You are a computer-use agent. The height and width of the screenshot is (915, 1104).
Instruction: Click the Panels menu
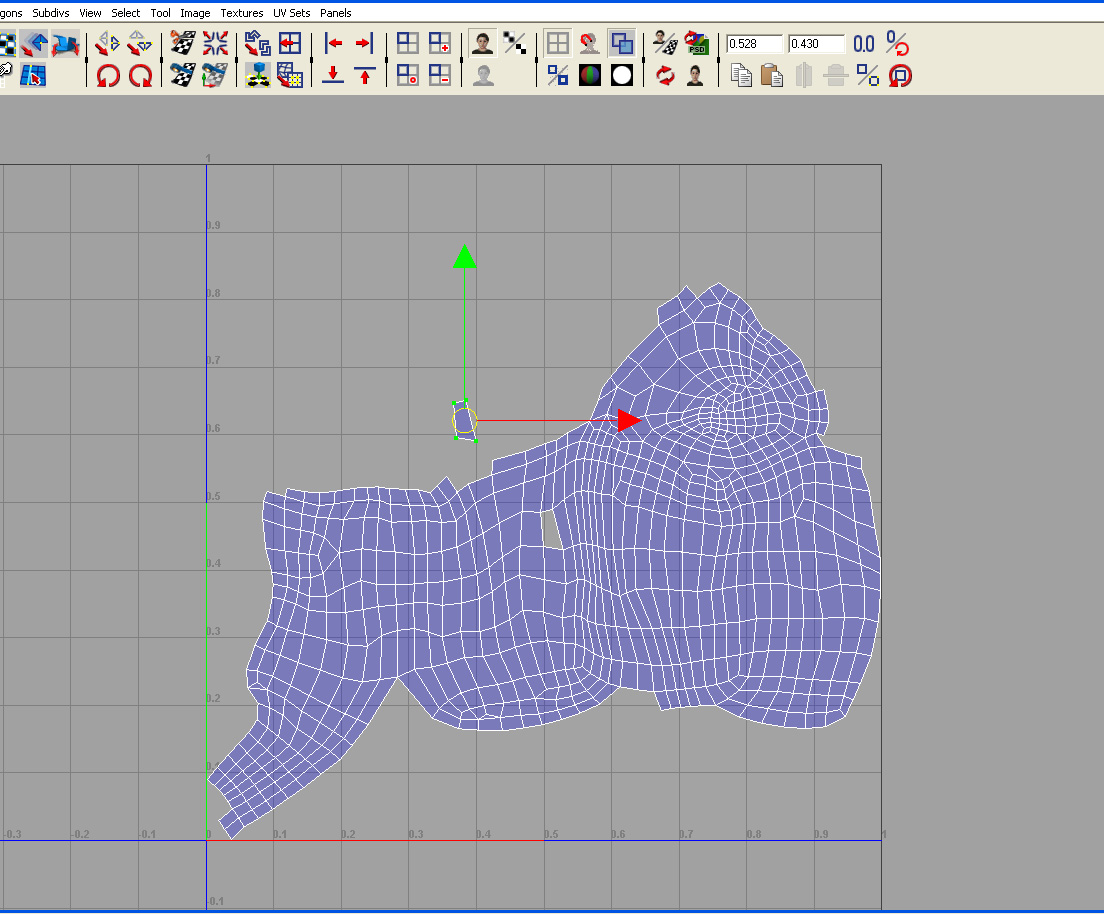(x=335, y=13)
